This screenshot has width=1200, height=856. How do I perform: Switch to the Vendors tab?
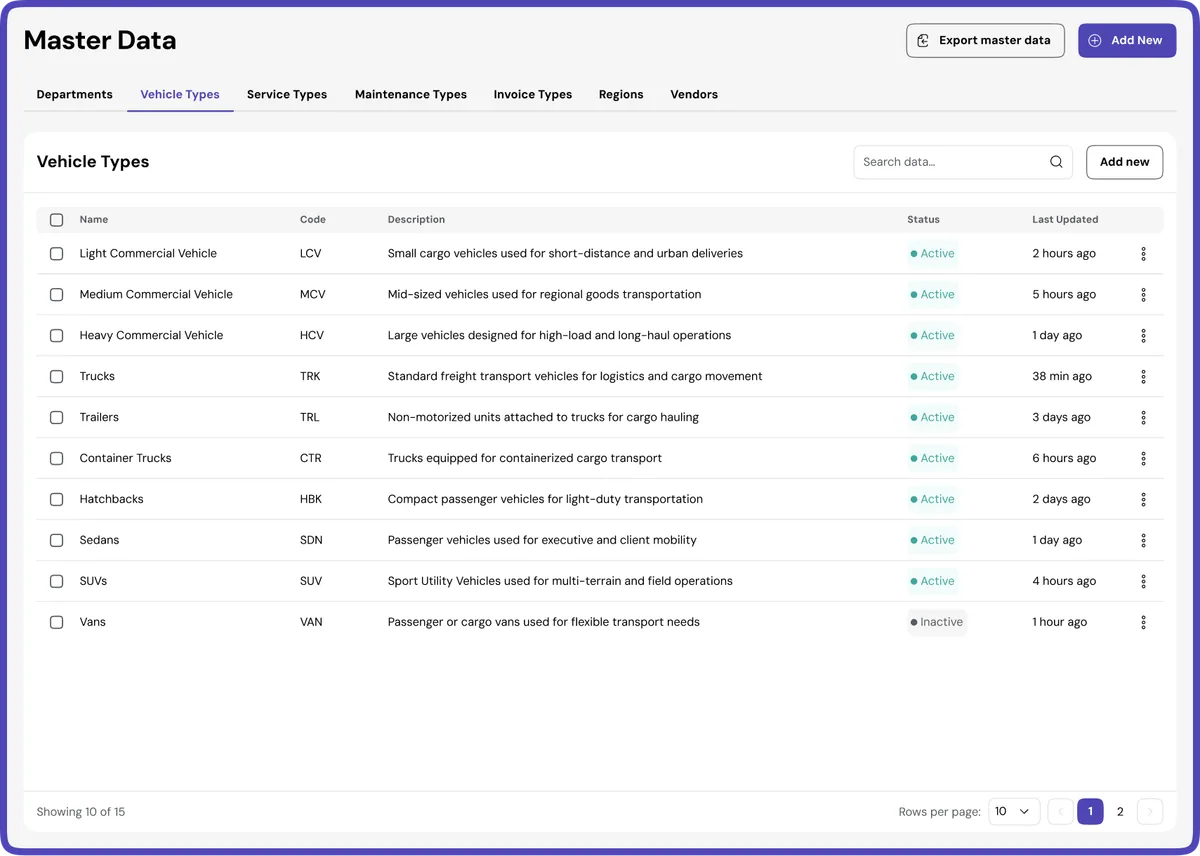(694, 94)
